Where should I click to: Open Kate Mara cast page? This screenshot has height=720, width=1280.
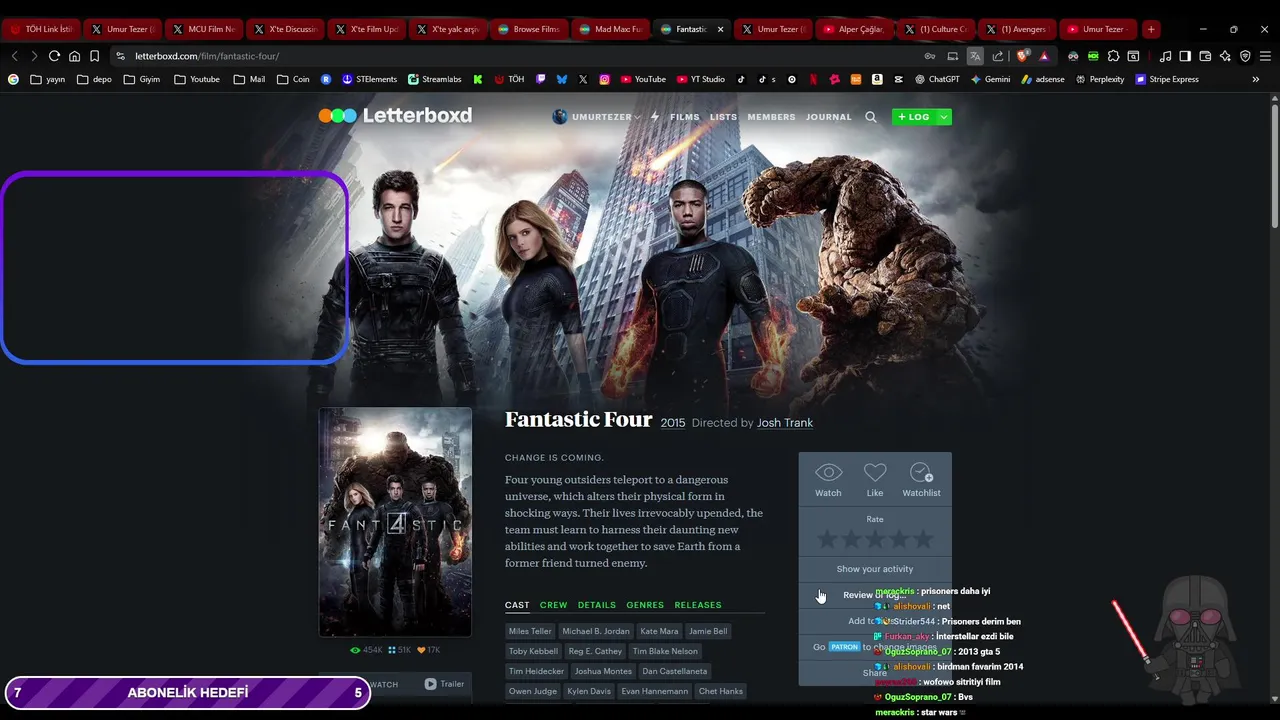pyautogui.click(x=659, y=631)
